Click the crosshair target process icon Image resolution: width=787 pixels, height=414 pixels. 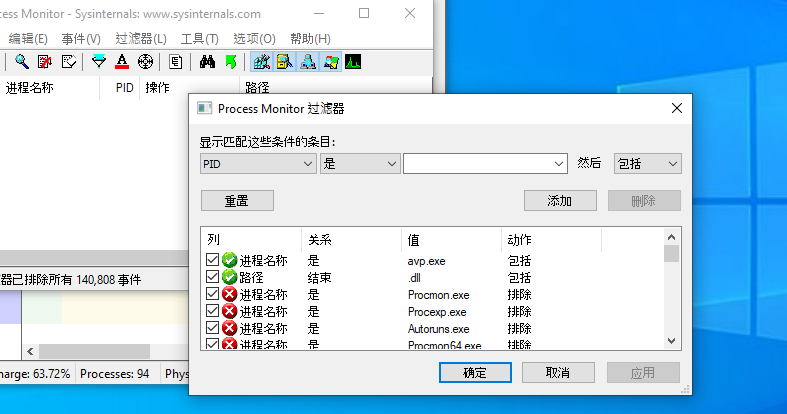[145, 62]
